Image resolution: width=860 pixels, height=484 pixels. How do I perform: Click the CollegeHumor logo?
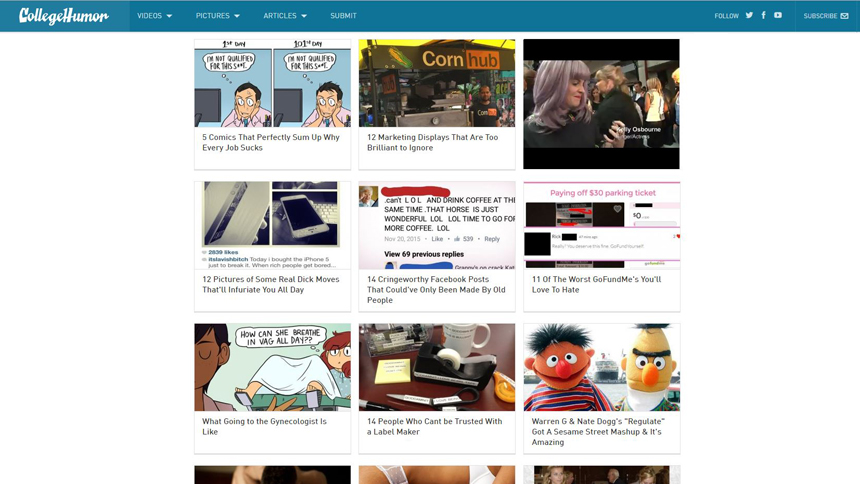click(64, 16)
